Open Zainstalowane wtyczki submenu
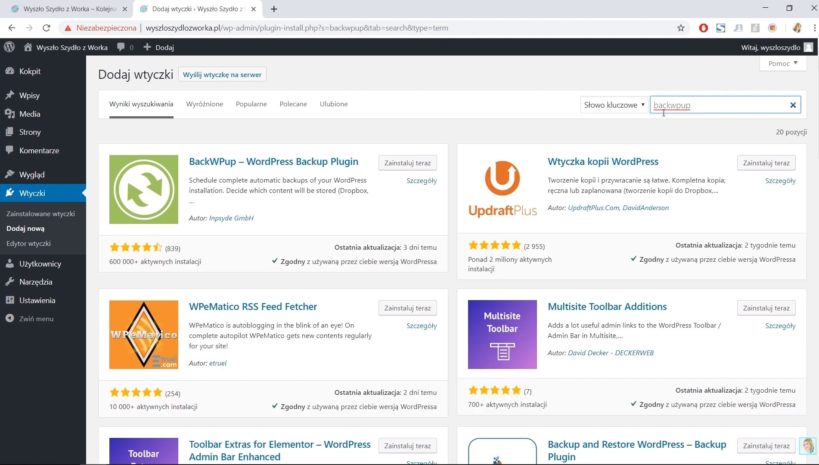Viewport: 819px width, 465px height. pos(41,213)
